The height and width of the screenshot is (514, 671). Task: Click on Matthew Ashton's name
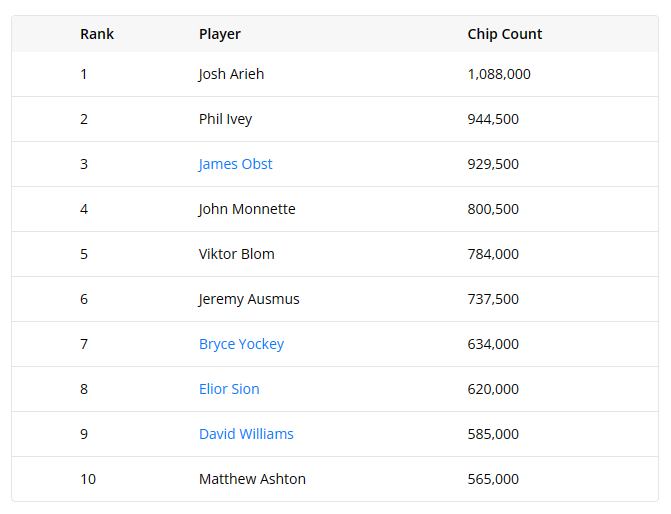[252, 479]
